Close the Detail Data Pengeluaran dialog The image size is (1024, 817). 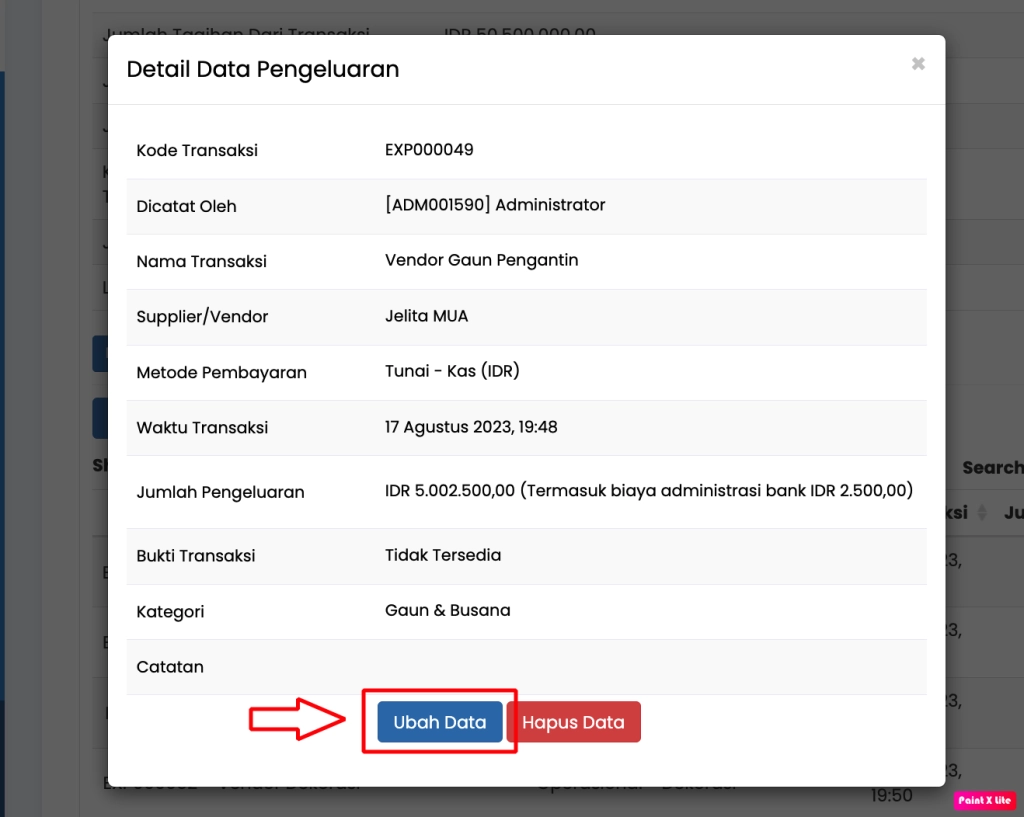[918, 64]
